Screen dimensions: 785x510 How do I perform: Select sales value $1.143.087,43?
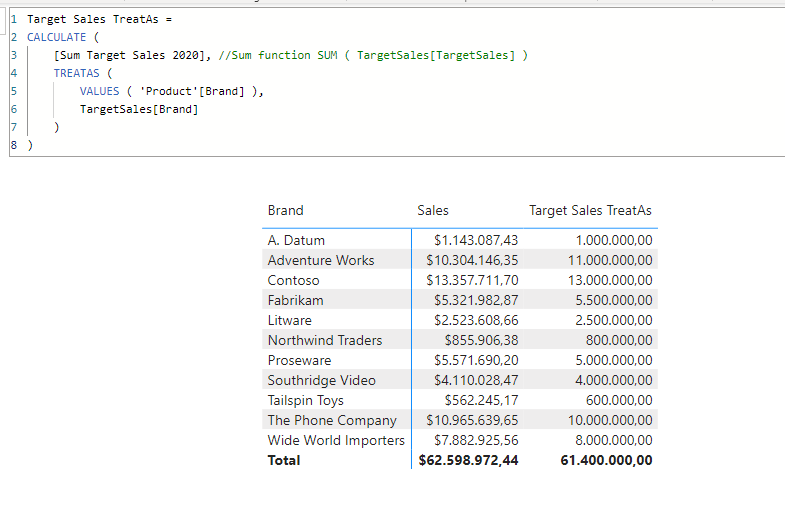pyautogui.click(x=476, y=240)
